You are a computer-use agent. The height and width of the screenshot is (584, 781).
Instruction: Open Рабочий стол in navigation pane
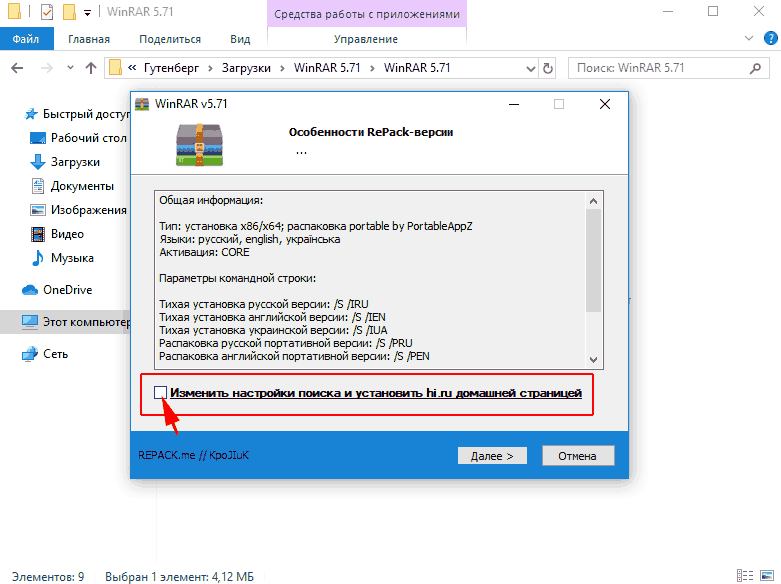tap(78, 138)
